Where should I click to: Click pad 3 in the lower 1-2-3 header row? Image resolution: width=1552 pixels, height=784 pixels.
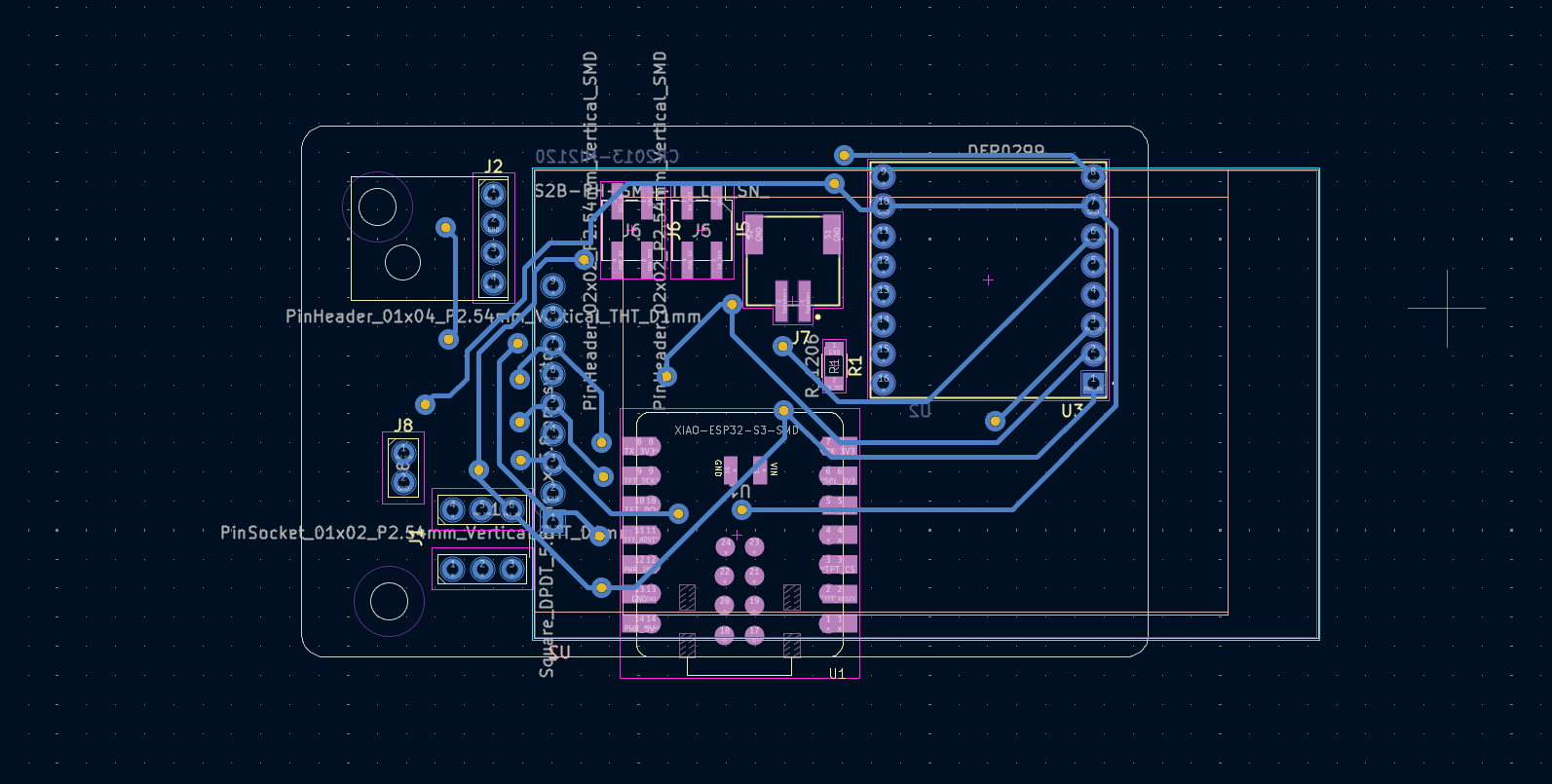511,569
